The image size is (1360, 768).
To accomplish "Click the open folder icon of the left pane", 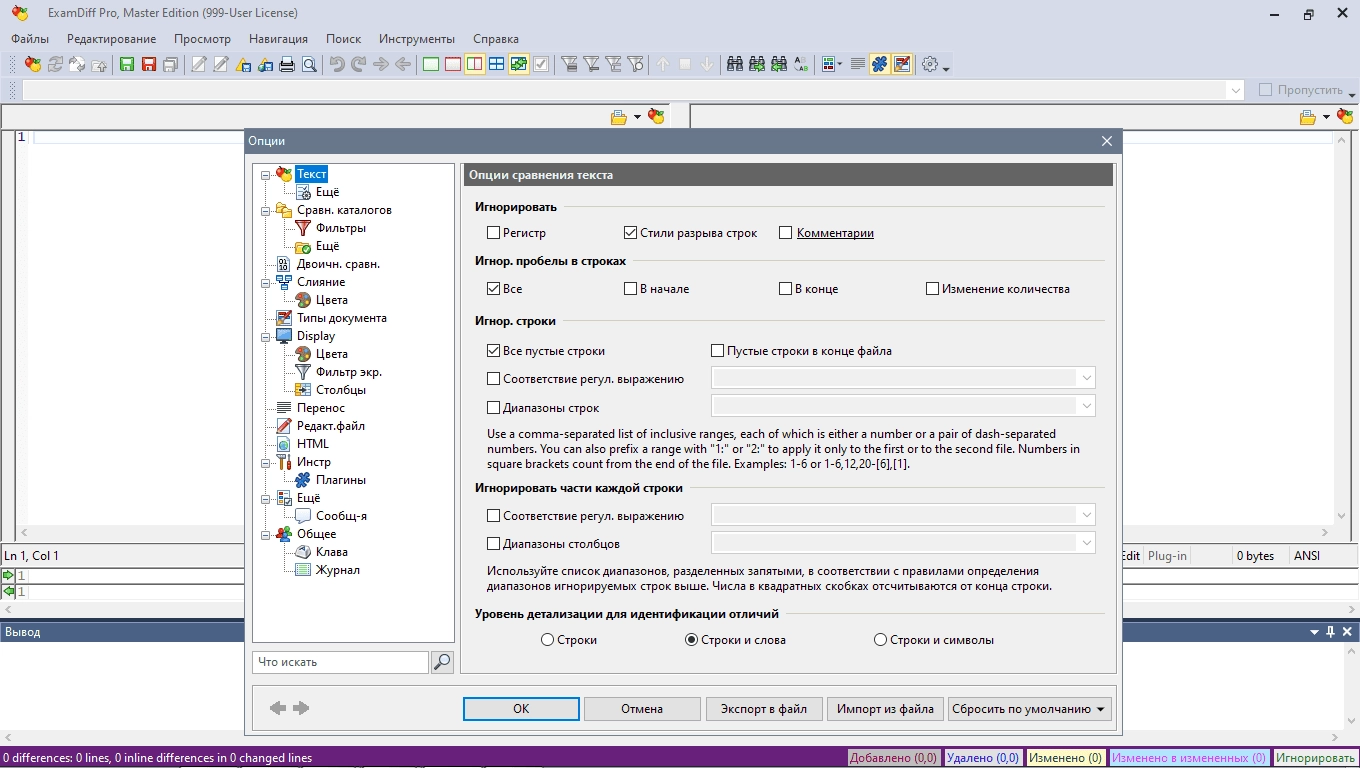I will (x=620, y=117).
